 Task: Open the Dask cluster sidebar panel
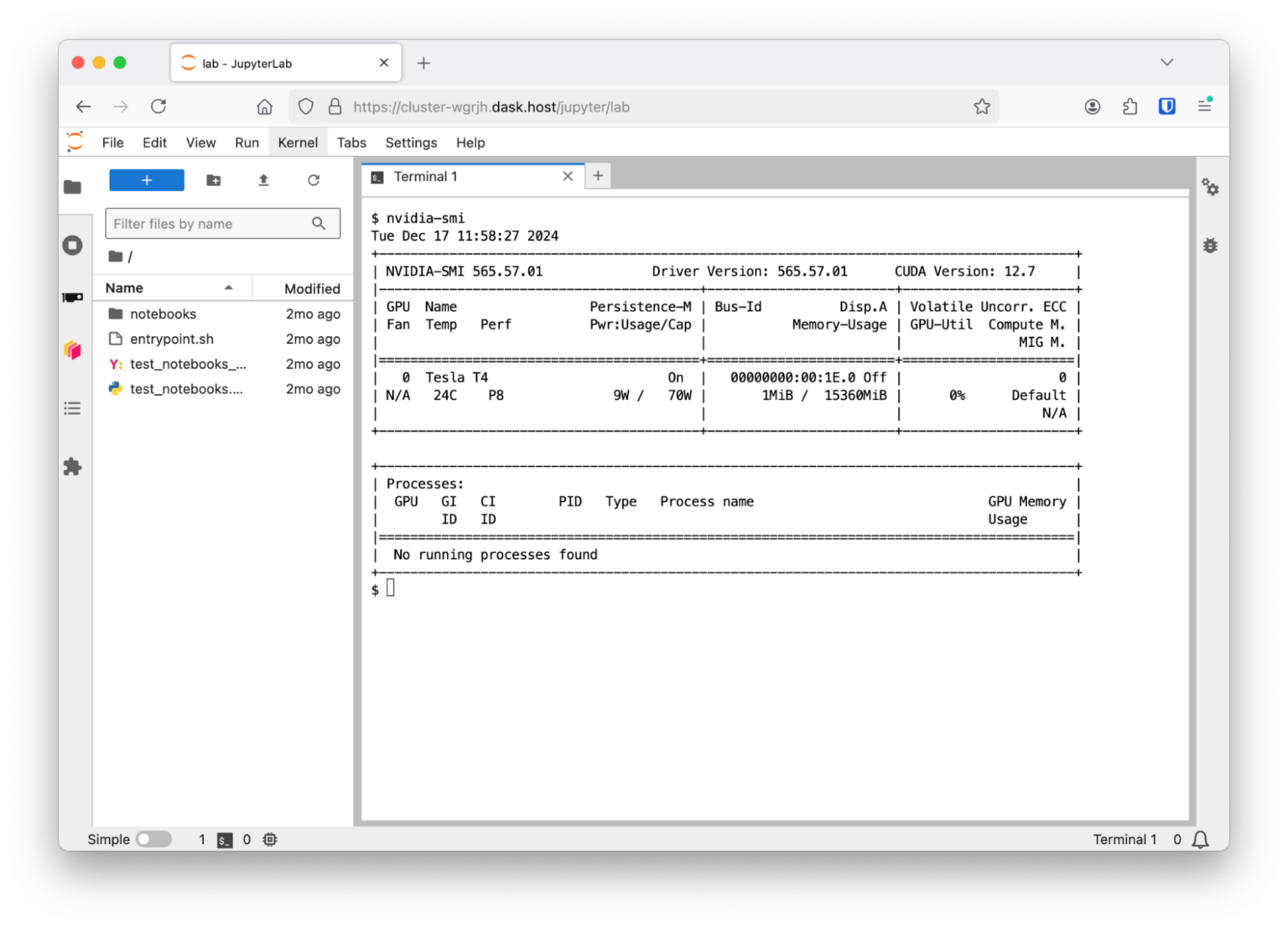click(x=72, y=350)
